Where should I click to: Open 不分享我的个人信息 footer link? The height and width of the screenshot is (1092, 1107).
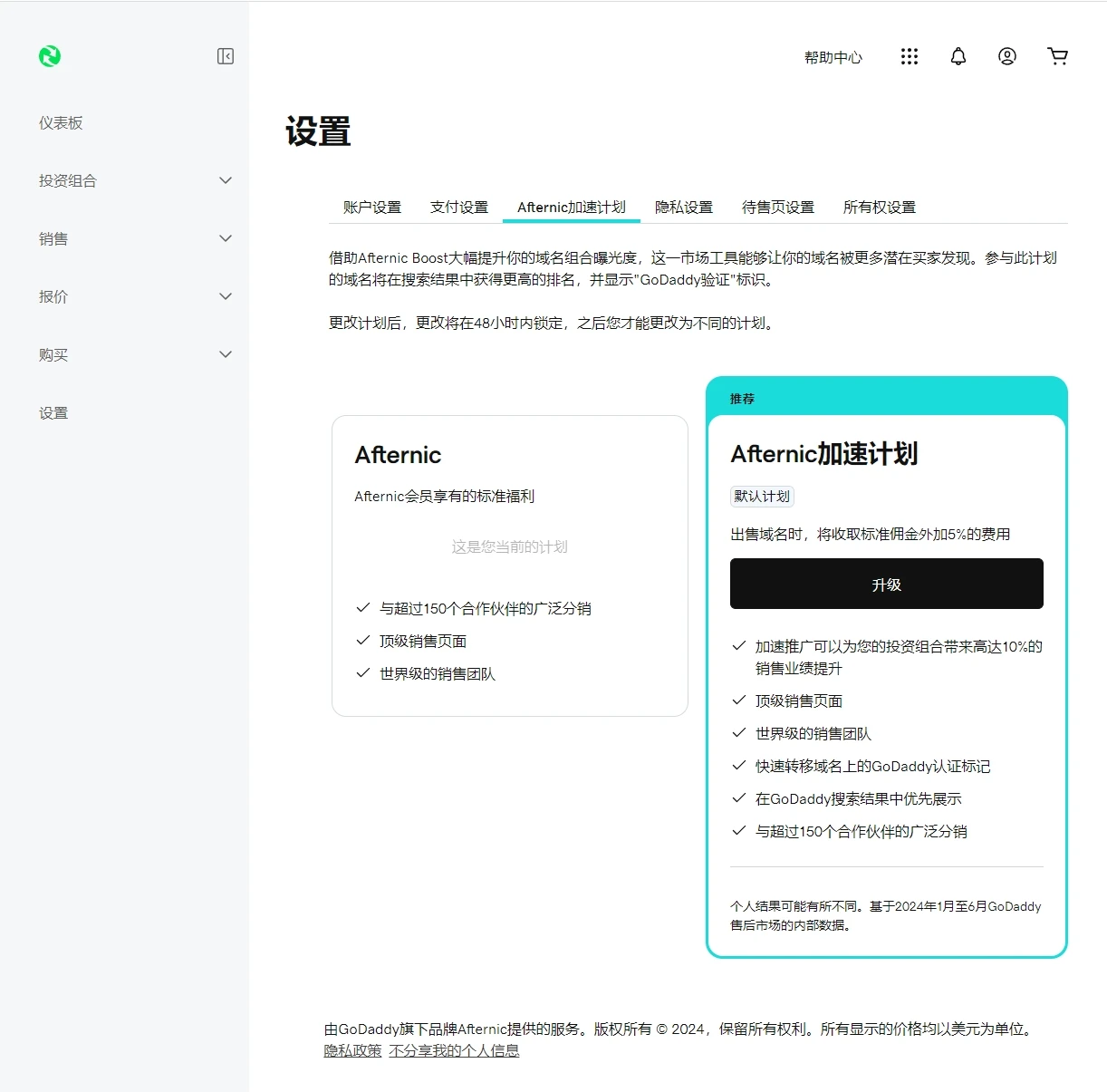pyautogui.click(x=454, y=1051)
